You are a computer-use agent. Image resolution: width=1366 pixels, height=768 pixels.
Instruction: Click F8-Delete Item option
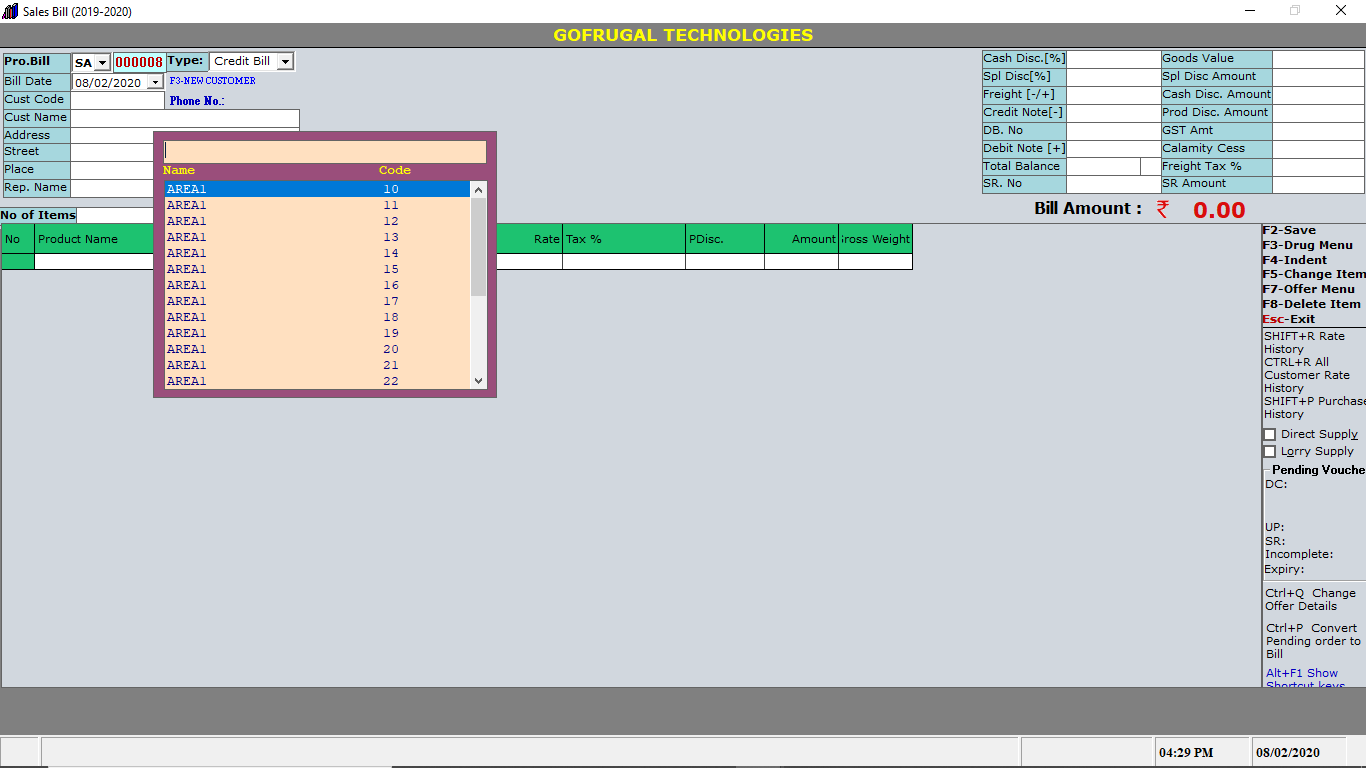coord(1311,304)
